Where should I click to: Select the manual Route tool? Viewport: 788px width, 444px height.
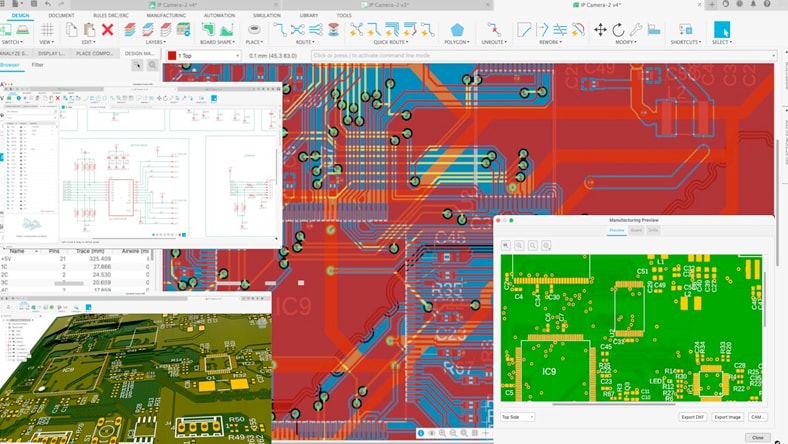[279, 30]
